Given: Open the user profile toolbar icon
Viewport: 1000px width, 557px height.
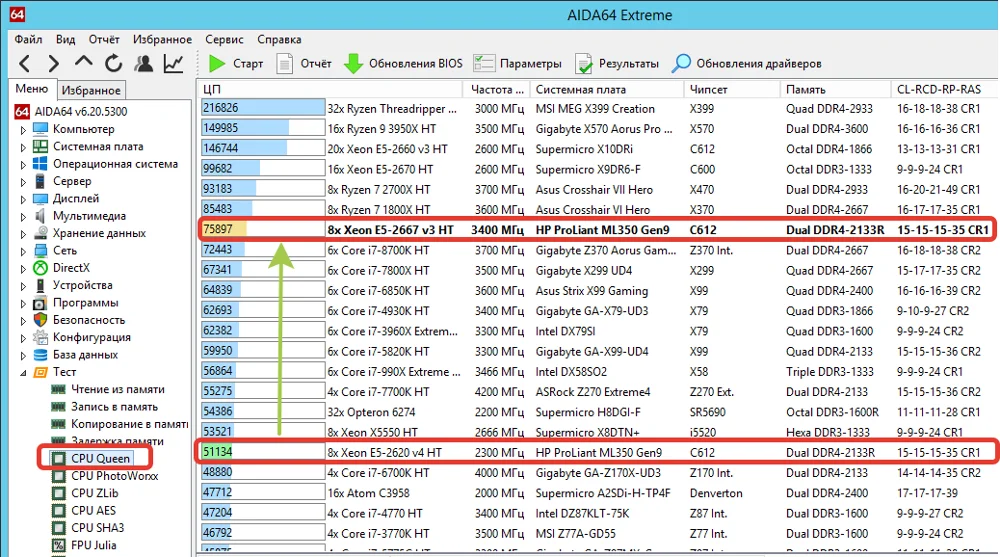Looking at the screenshot, I should pos(143,63).
